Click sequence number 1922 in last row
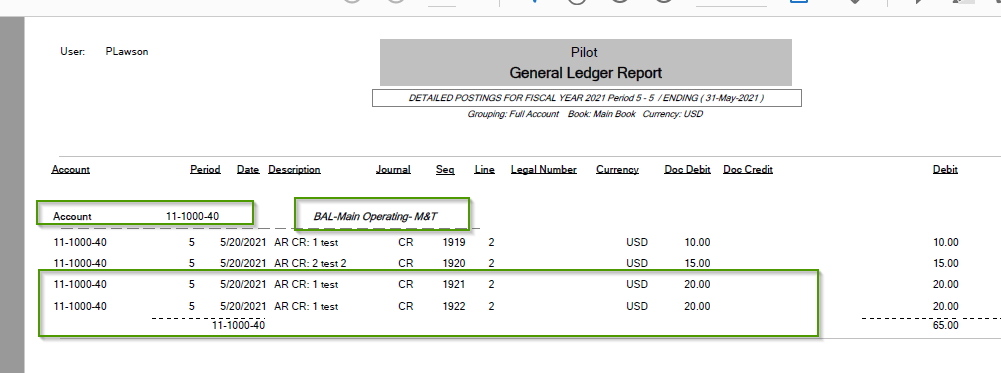This screenshot has height=373, width=1001. (x=454, y=307)
